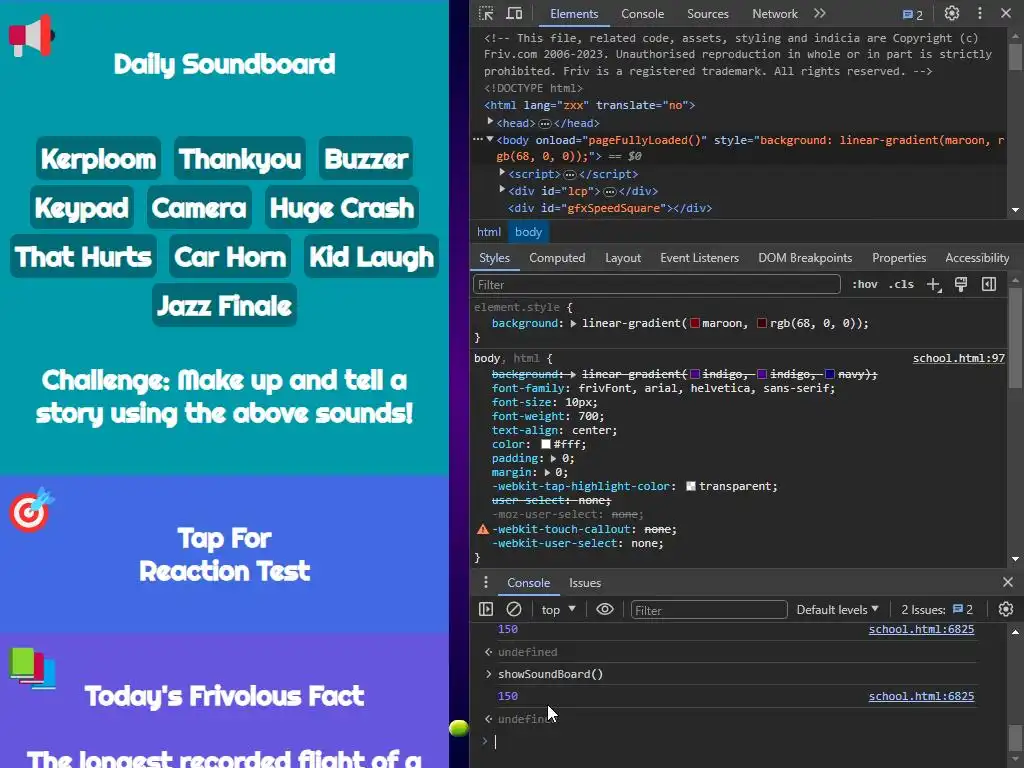Expand the linear-gradient background value in element.style
1024x768 pixels.
tap(573, 323)
